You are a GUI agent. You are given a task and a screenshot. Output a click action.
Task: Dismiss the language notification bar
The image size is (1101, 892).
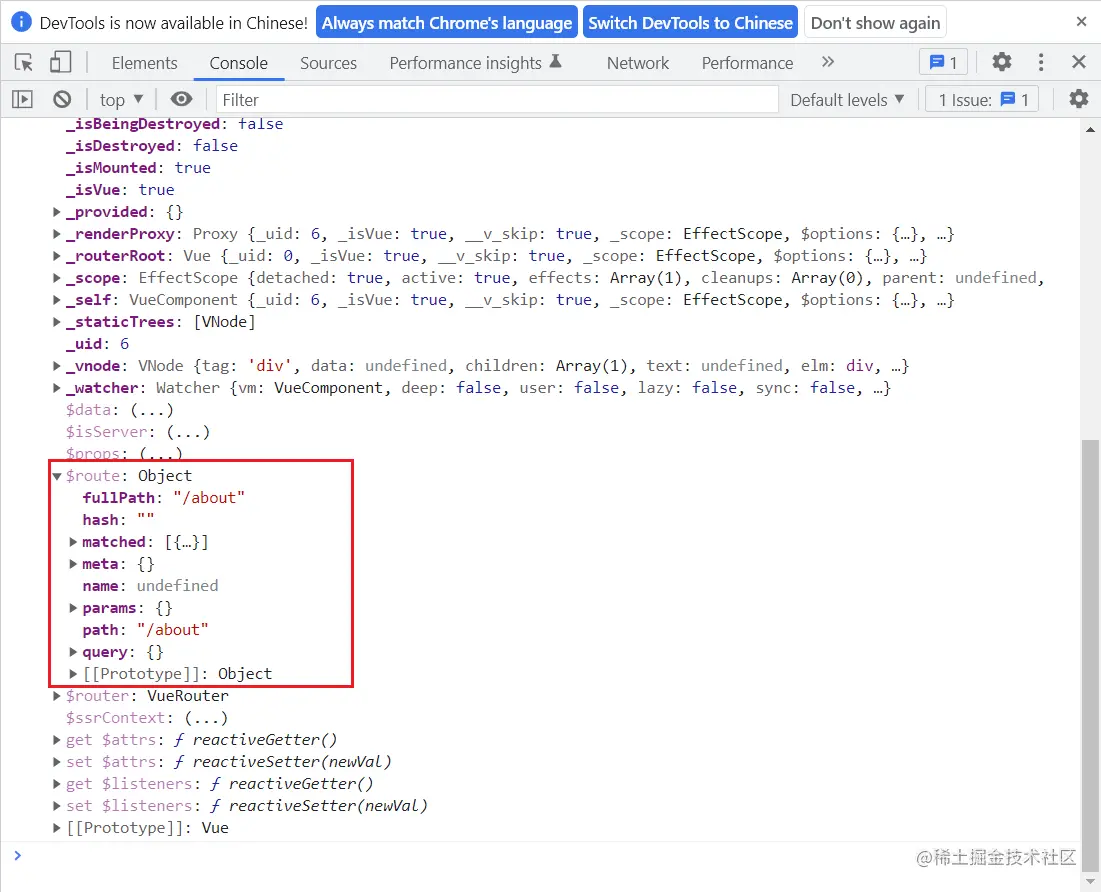pyautogui.click(x=1081, y=22)
